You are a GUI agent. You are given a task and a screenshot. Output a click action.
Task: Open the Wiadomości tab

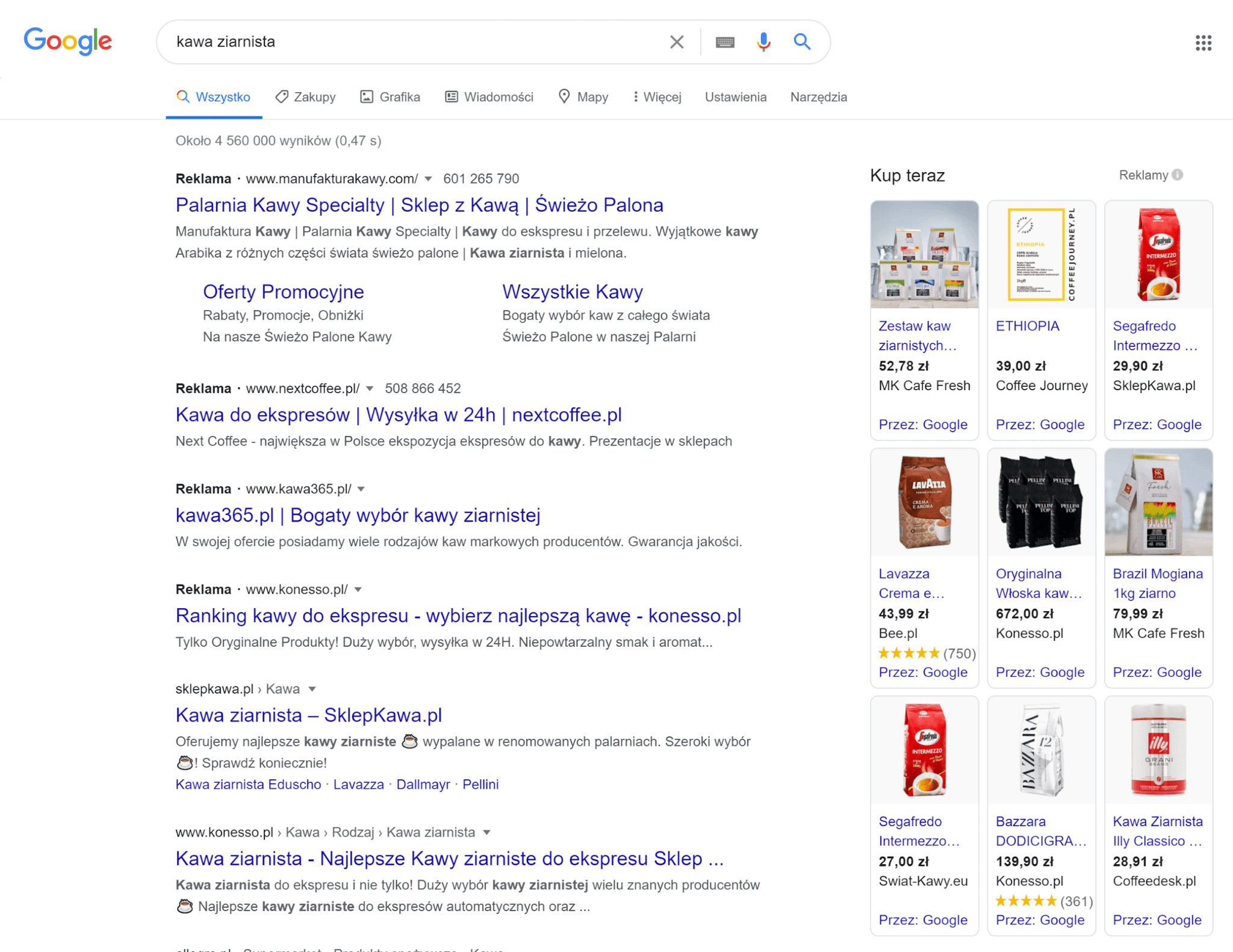tap(489, 97)
